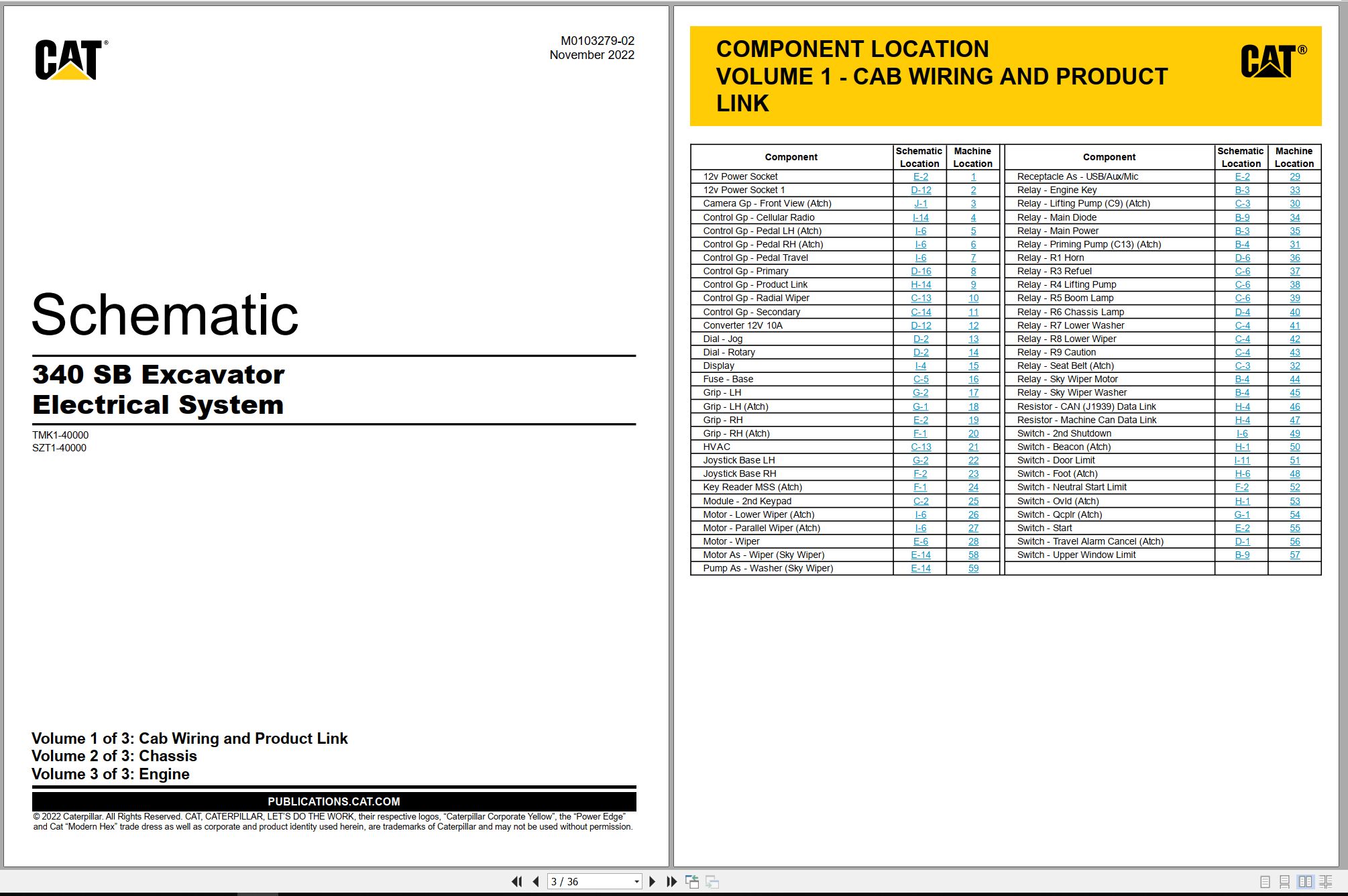Open the page number dropdown arrow

tap(636, 882)
